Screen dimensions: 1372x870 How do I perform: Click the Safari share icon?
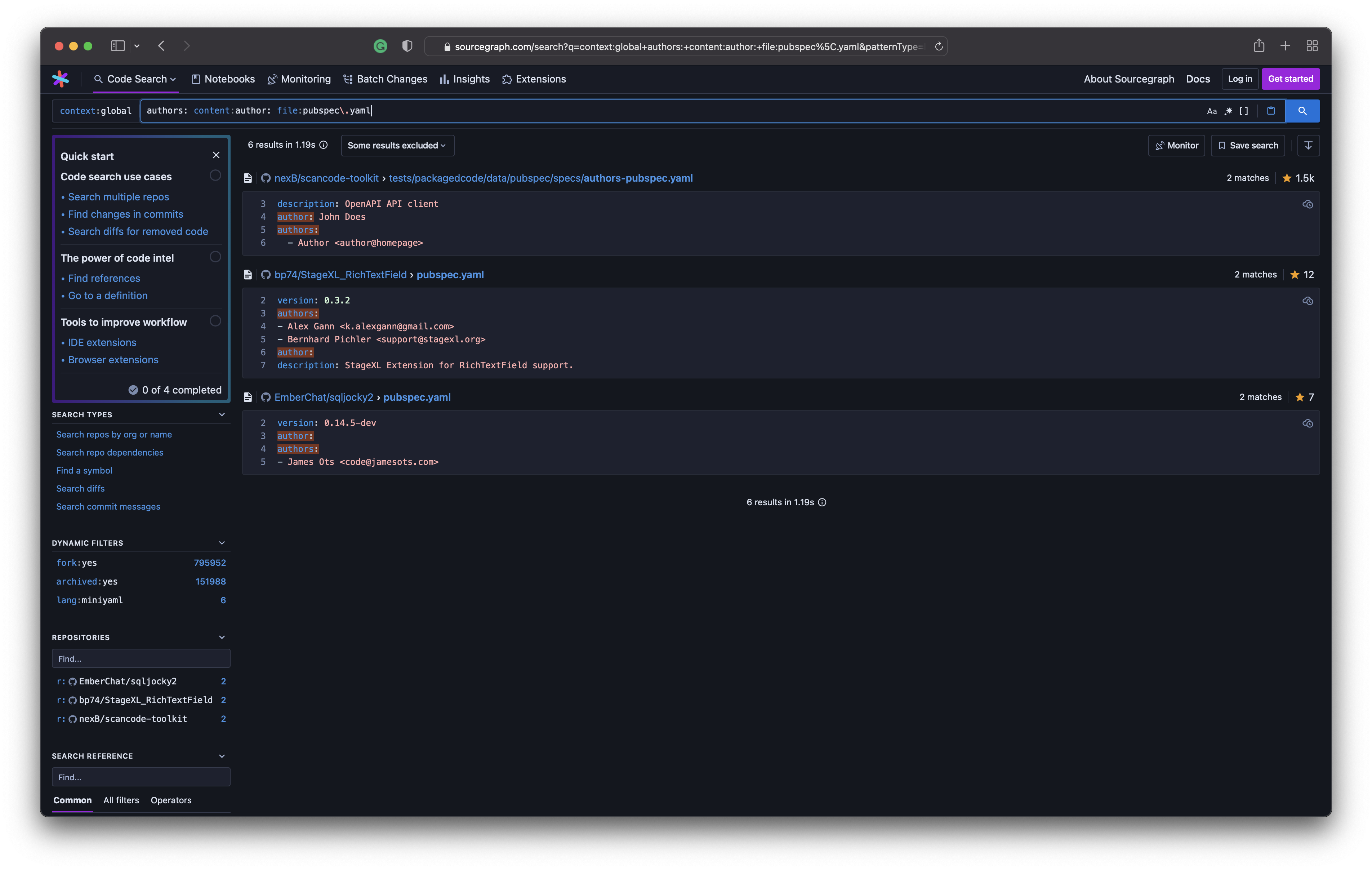point(1259,46)
